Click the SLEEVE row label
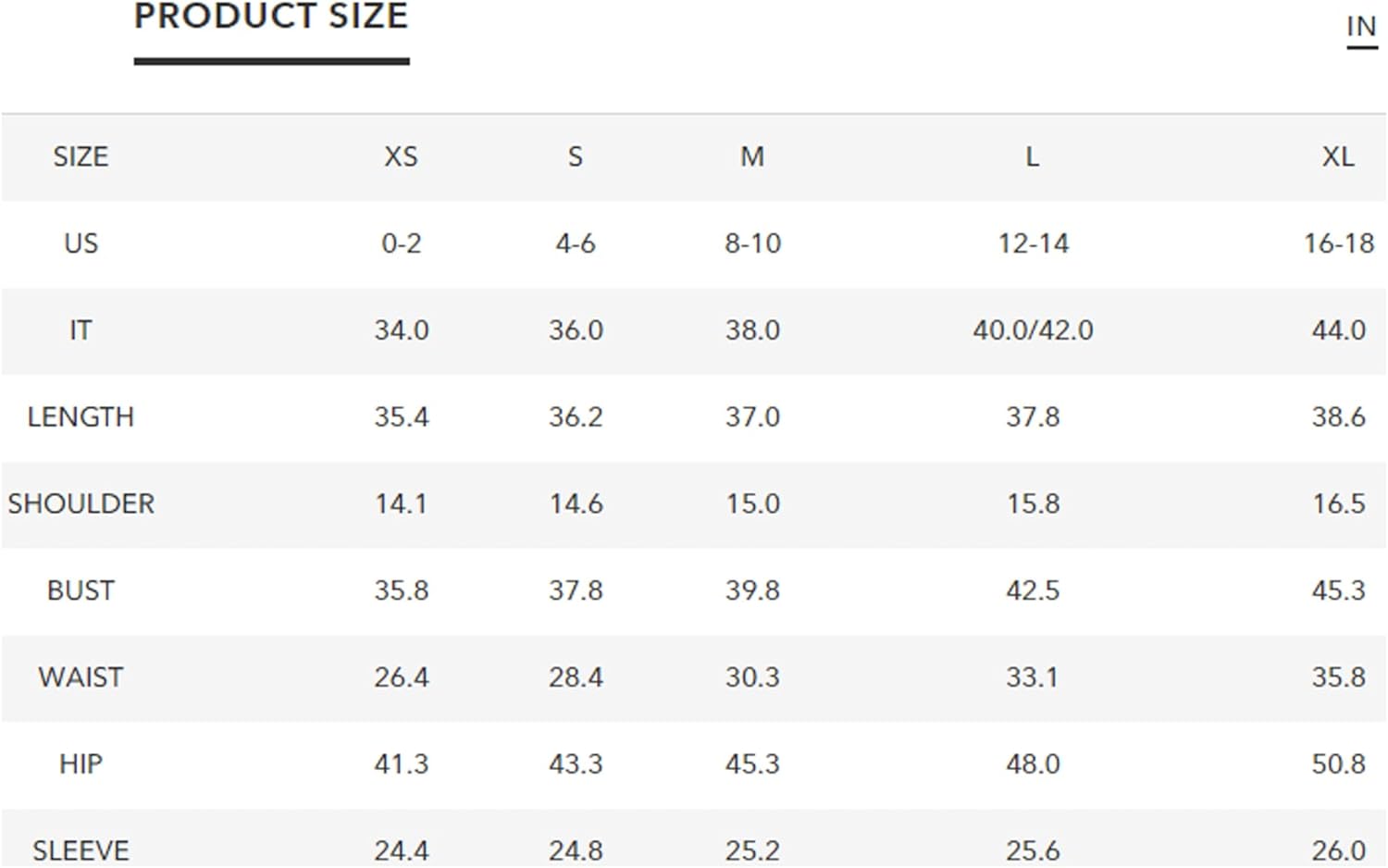Viewport: 1388px width, 868px height. 81,850
